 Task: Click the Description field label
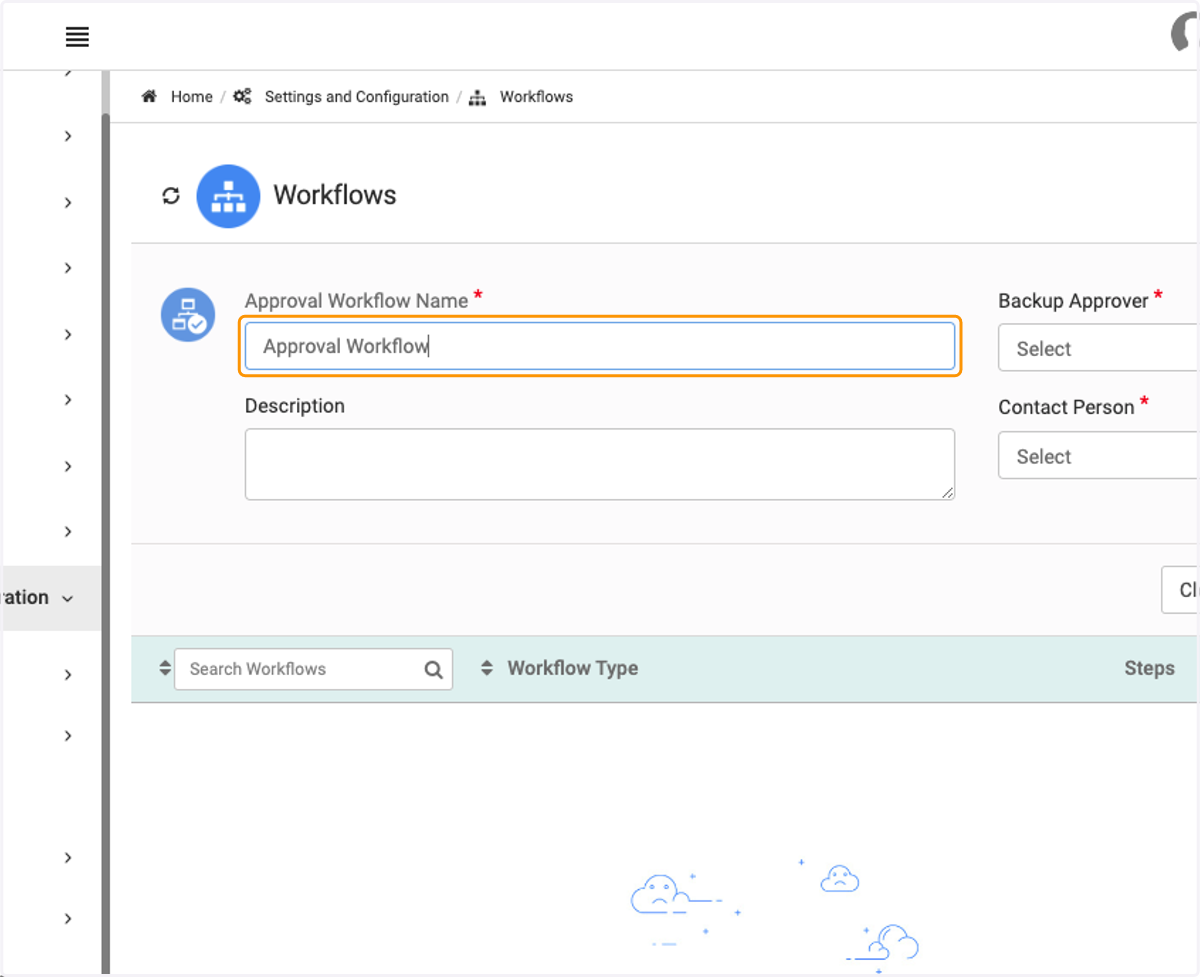(295, 406)
